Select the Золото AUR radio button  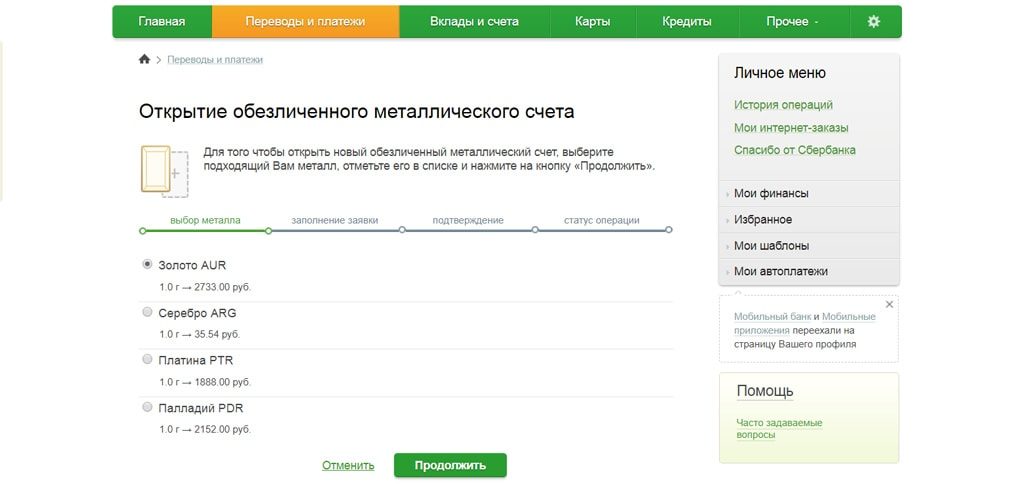point(148,265)
